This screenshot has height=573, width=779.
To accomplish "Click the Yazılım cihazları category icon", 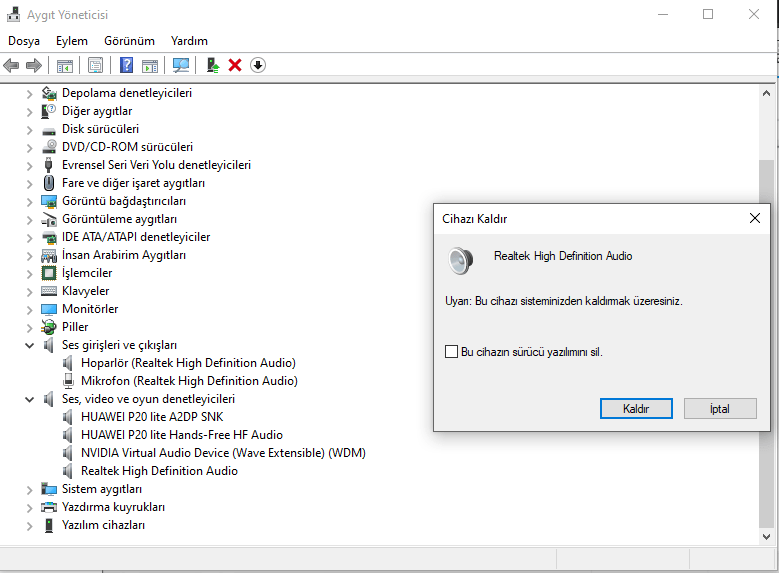I will 49,525.
